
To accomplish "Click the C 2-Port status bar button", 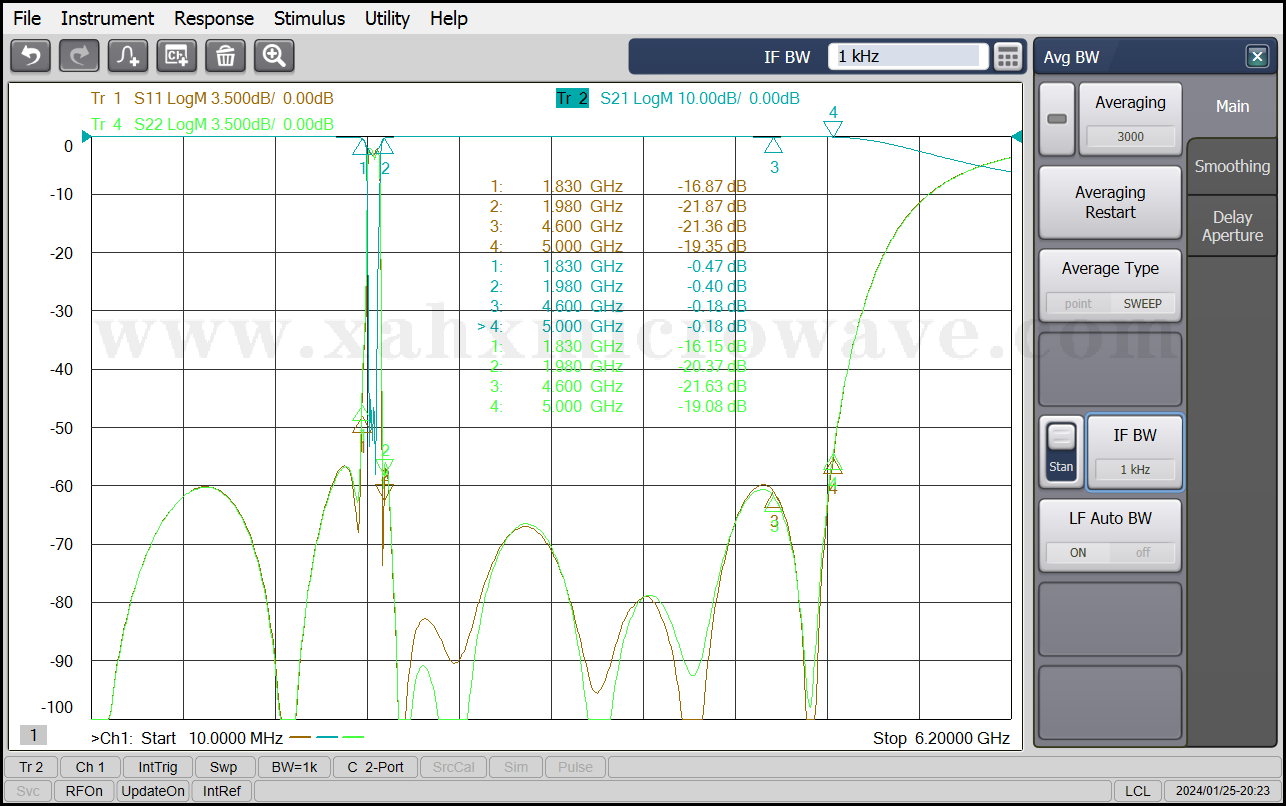I will 375,767.
